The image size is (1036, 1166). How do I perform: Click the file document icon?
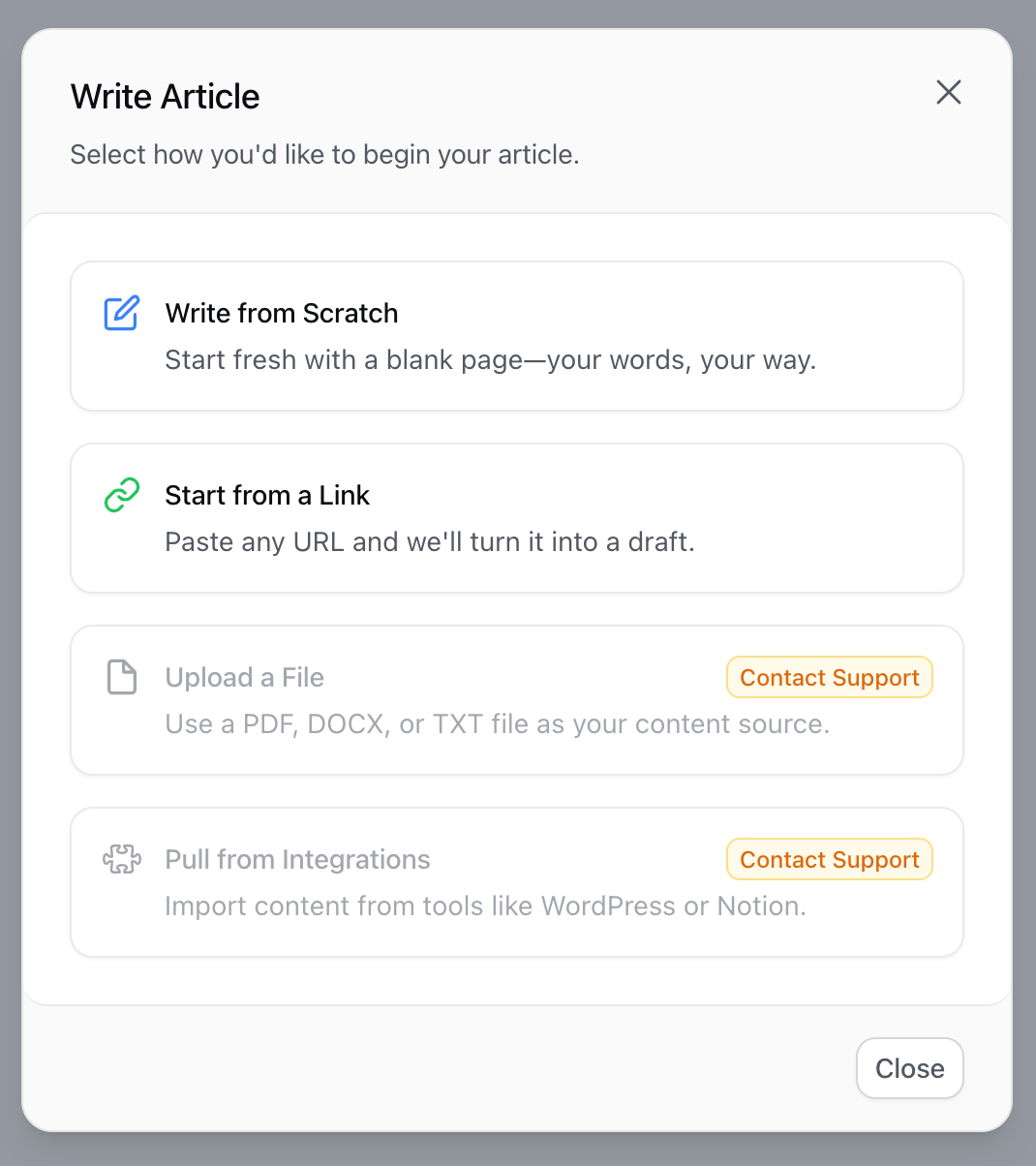click(x=122, y=677)
